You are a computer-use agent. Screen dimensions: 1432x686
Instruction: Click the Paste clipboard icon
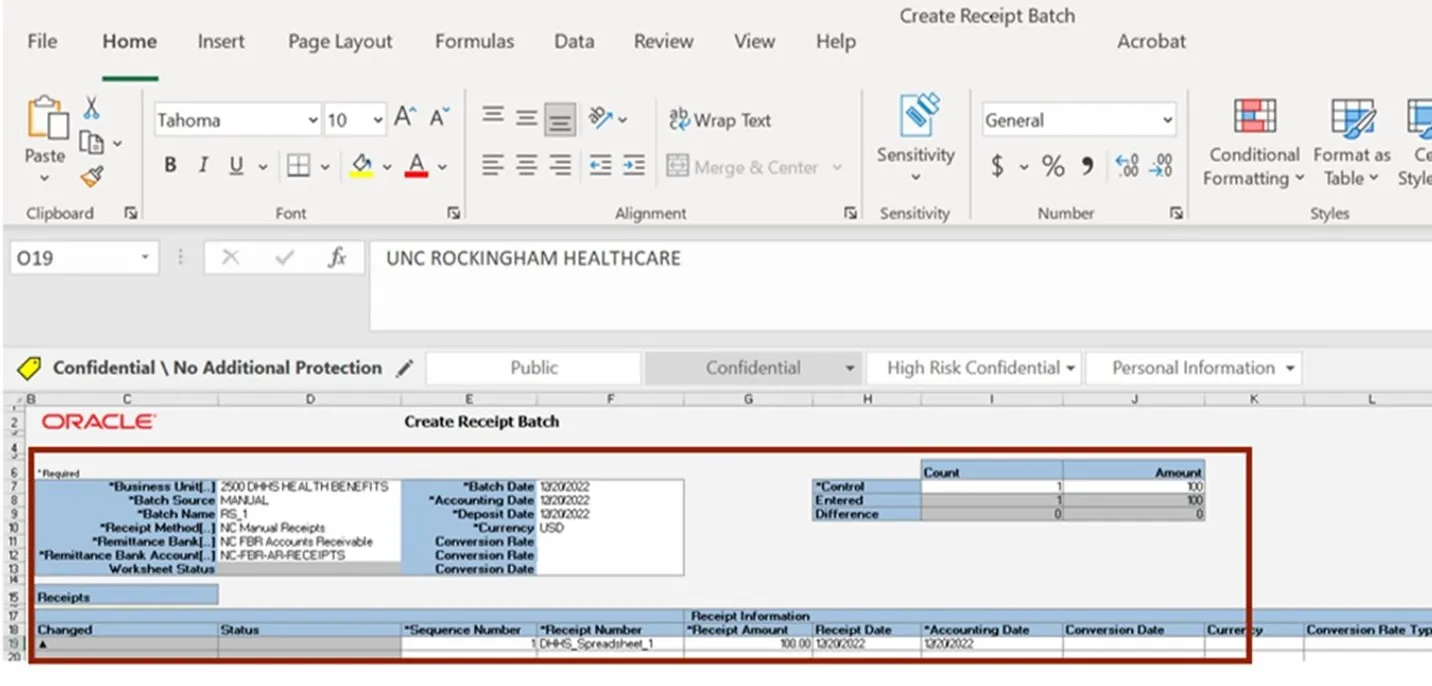click(x=46, y=119)
